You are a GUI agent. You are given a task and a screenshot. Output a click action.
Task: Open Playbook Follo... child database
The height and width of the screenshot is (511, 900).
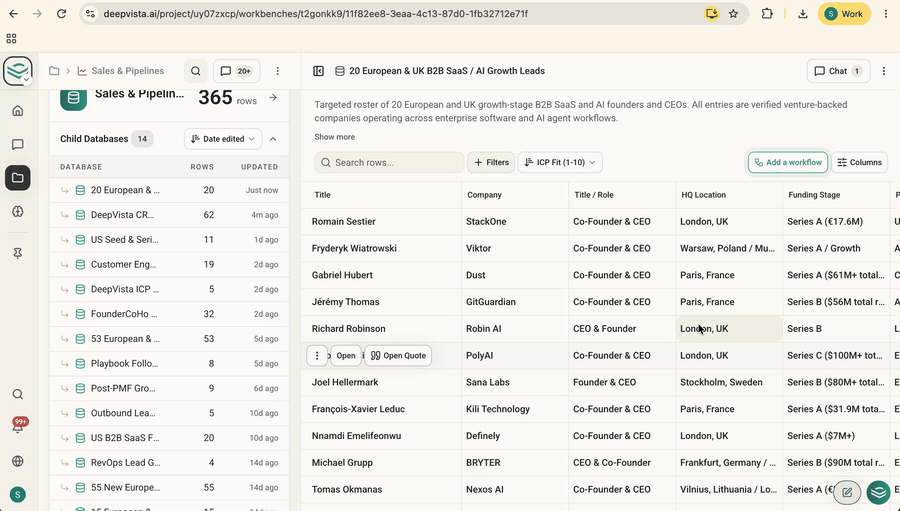tap(169, 363)
